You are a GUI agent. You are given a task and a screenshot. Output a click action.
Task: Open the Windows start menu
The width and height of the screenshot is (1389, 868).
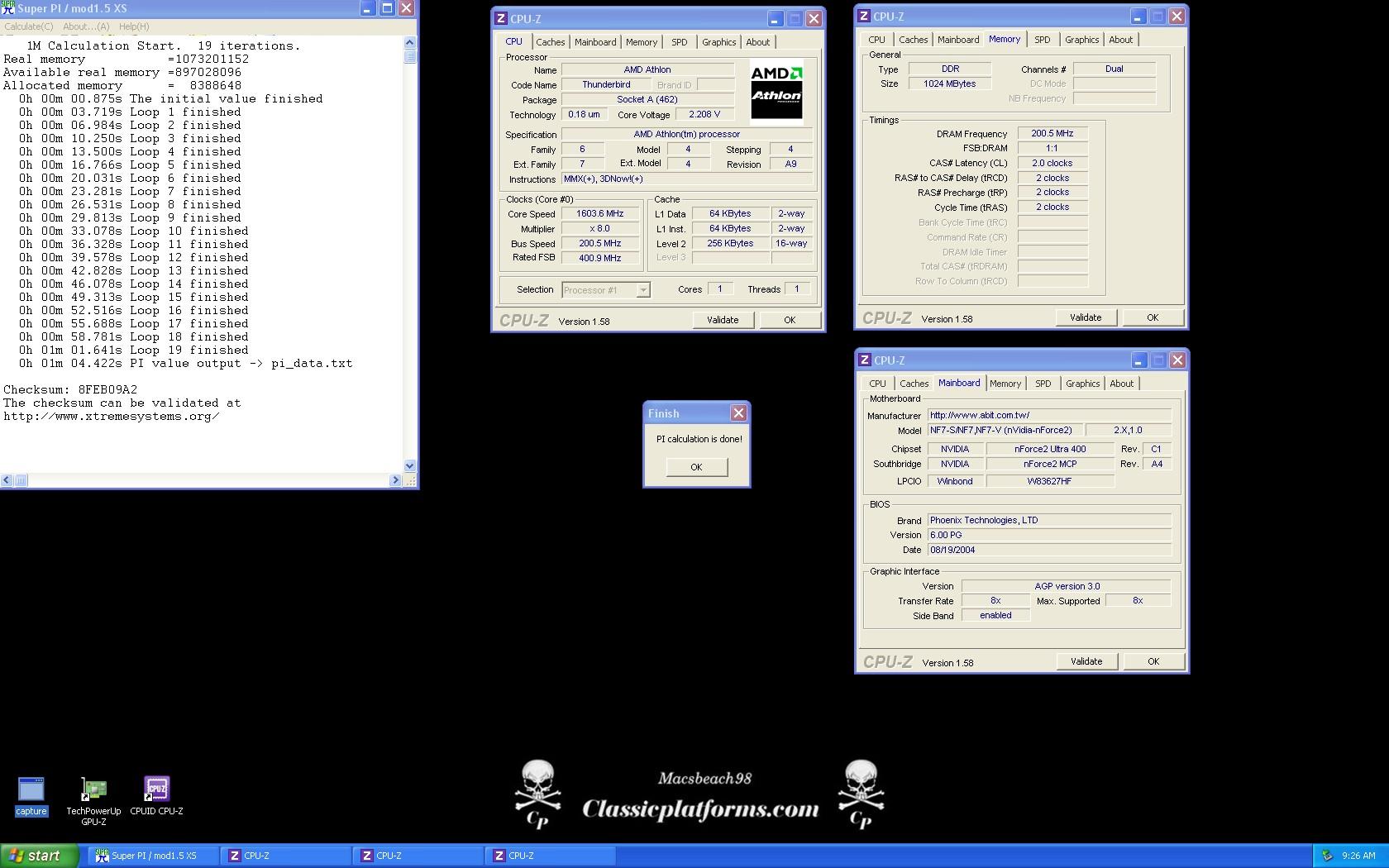click(39, 856)
